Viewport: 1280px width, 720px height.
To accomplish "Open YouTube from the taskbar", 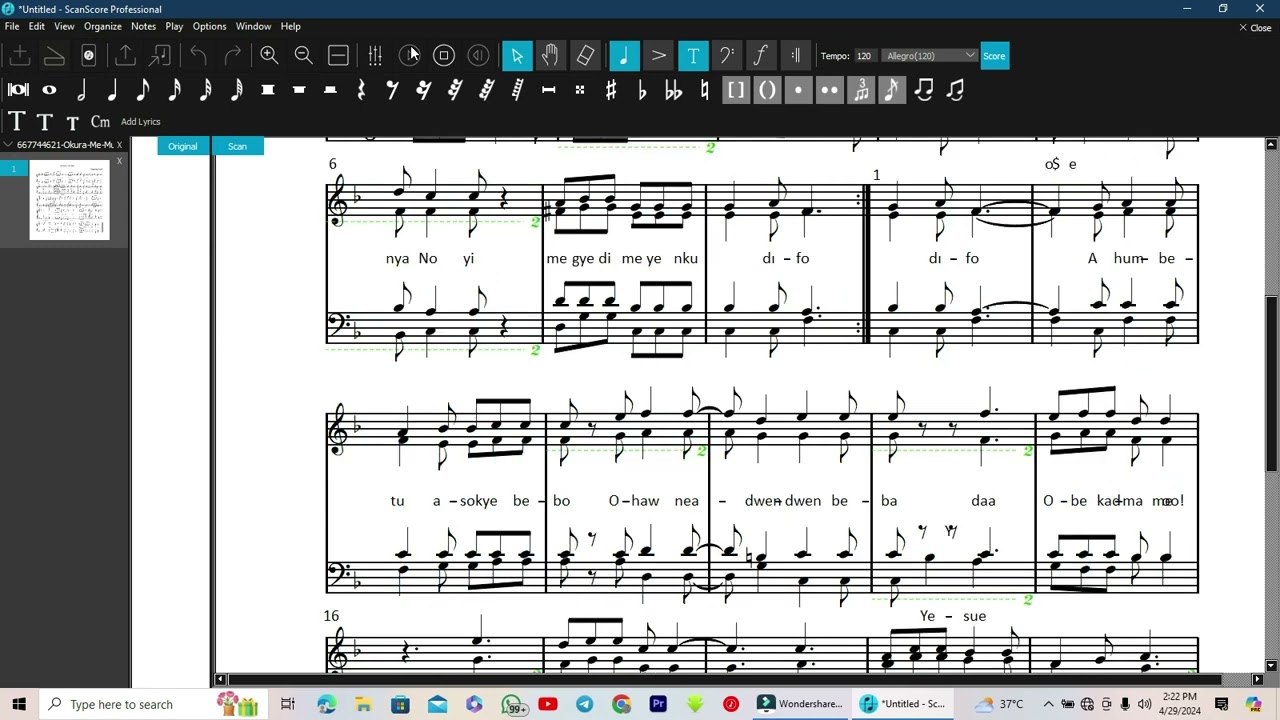I will tap(548, 704).
